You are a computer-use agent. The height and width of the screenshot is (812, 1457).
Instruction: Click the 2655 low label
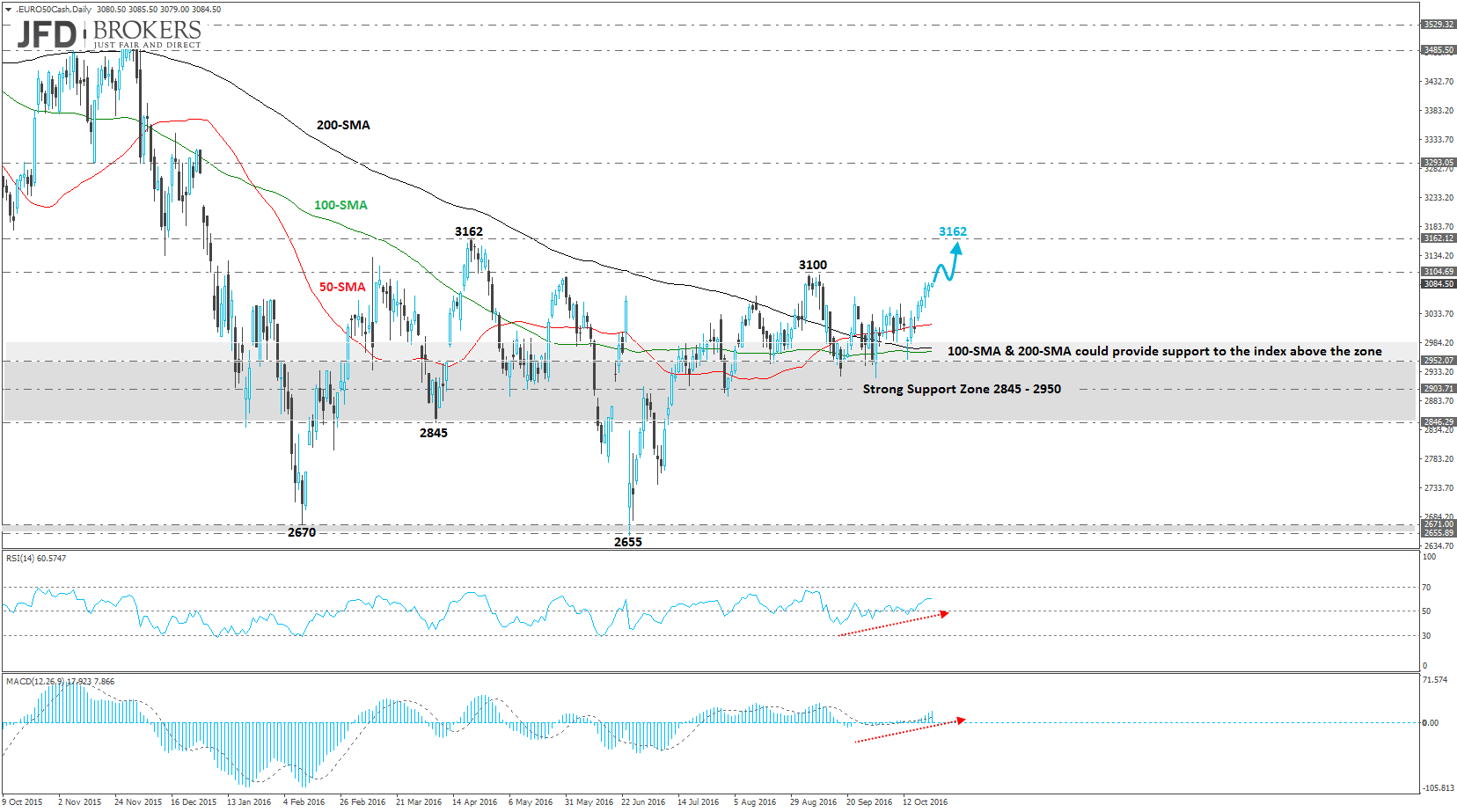(628, 542)
